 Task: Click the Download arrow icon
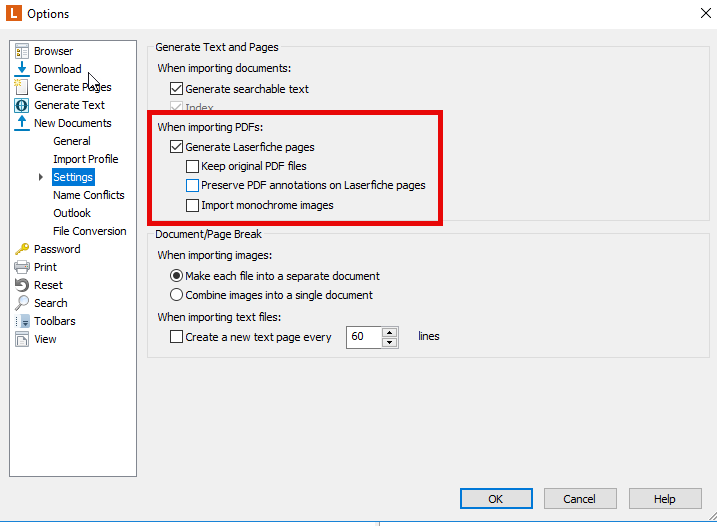click(21, 69)
